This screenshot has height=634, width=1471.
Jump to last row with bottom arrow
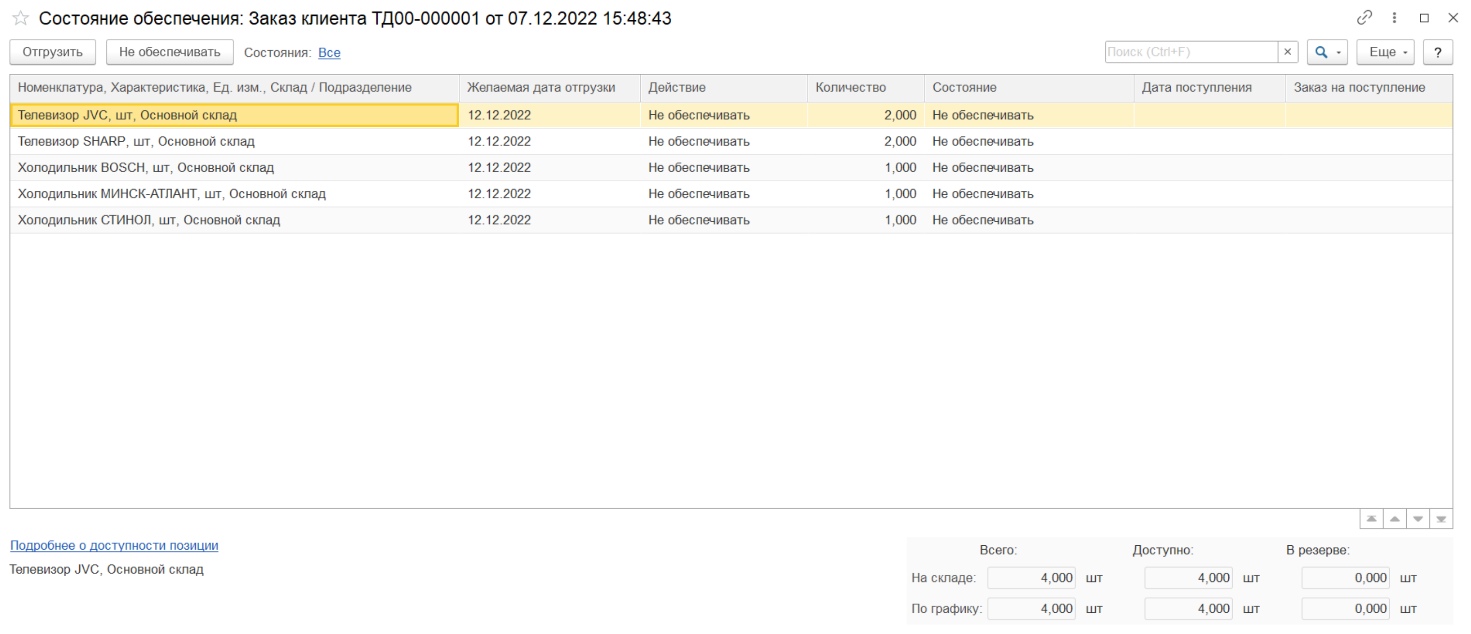tap(1441, 519)
